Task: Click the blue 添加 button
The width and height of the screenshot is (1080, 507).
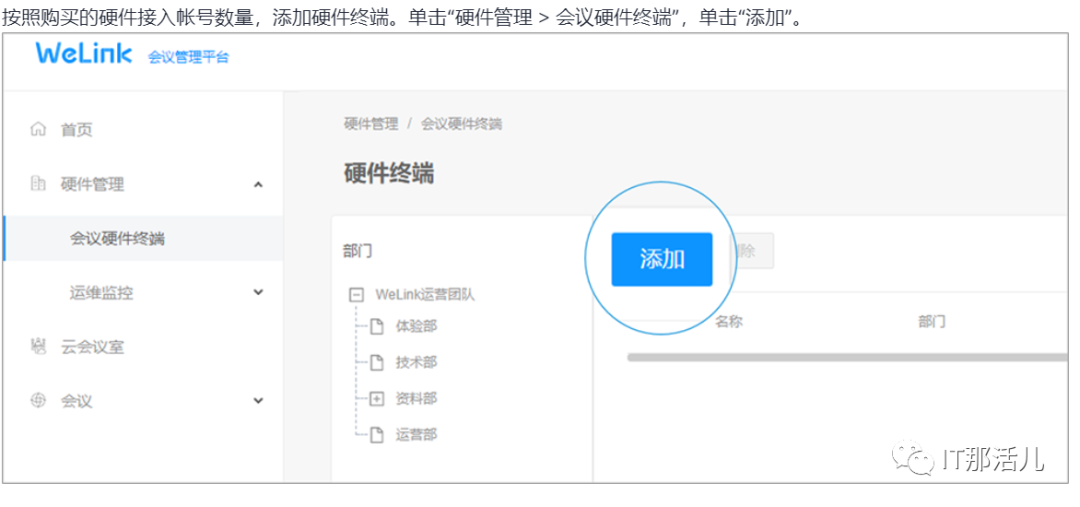Action: [x=662, y=259]
